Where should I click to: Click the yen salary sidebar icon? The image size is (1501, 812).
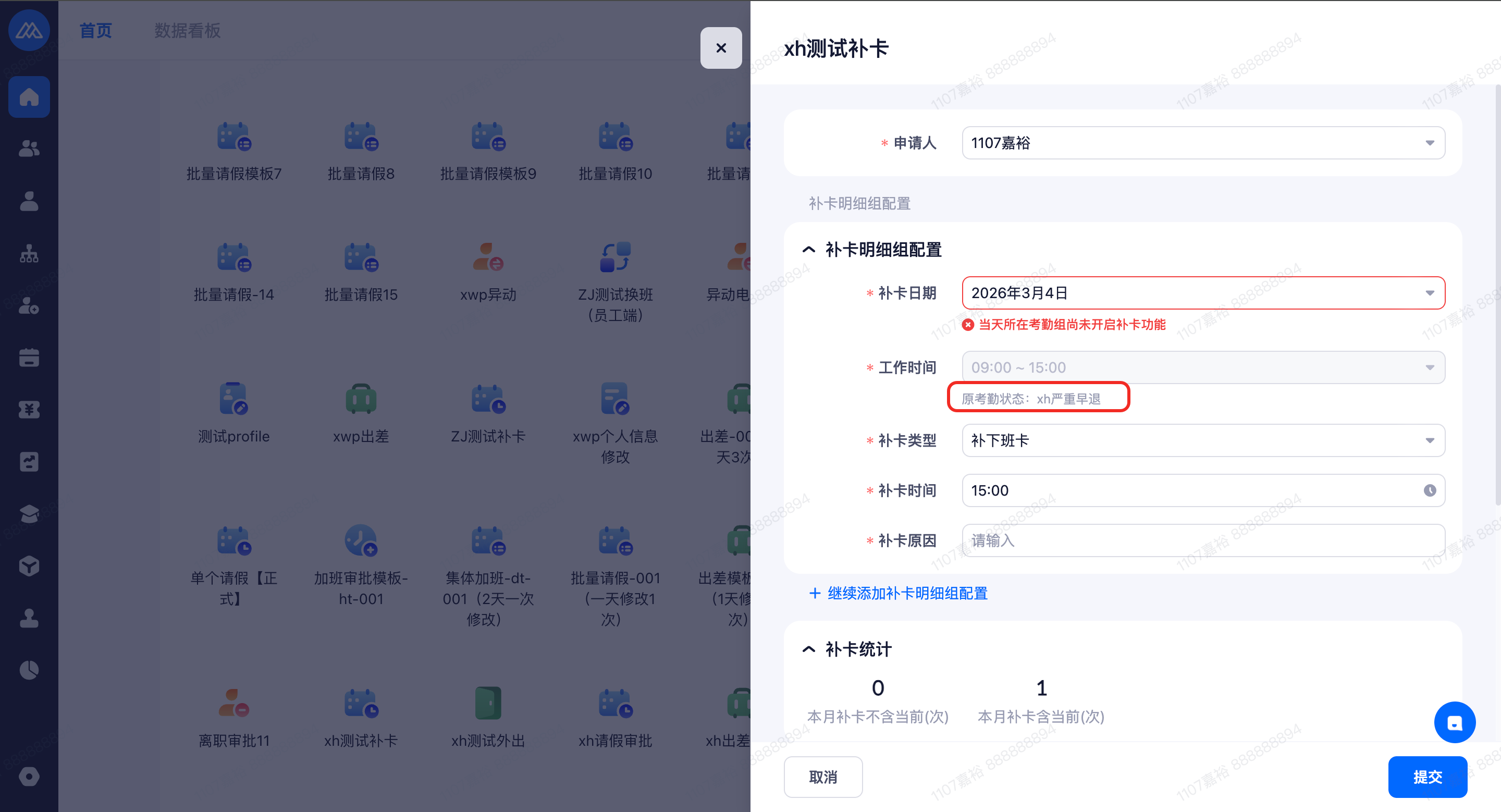point(29,410)
